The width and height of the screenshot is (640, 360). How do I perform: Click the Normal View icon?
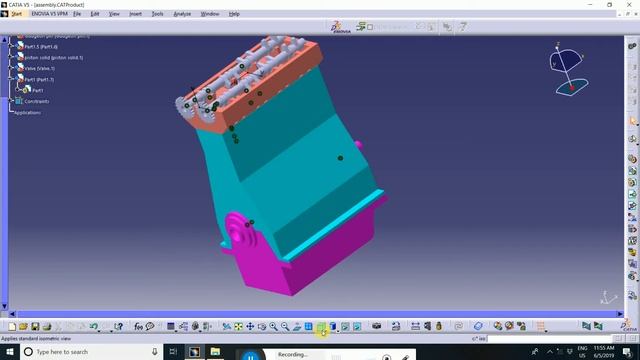[x=297, y=327]
